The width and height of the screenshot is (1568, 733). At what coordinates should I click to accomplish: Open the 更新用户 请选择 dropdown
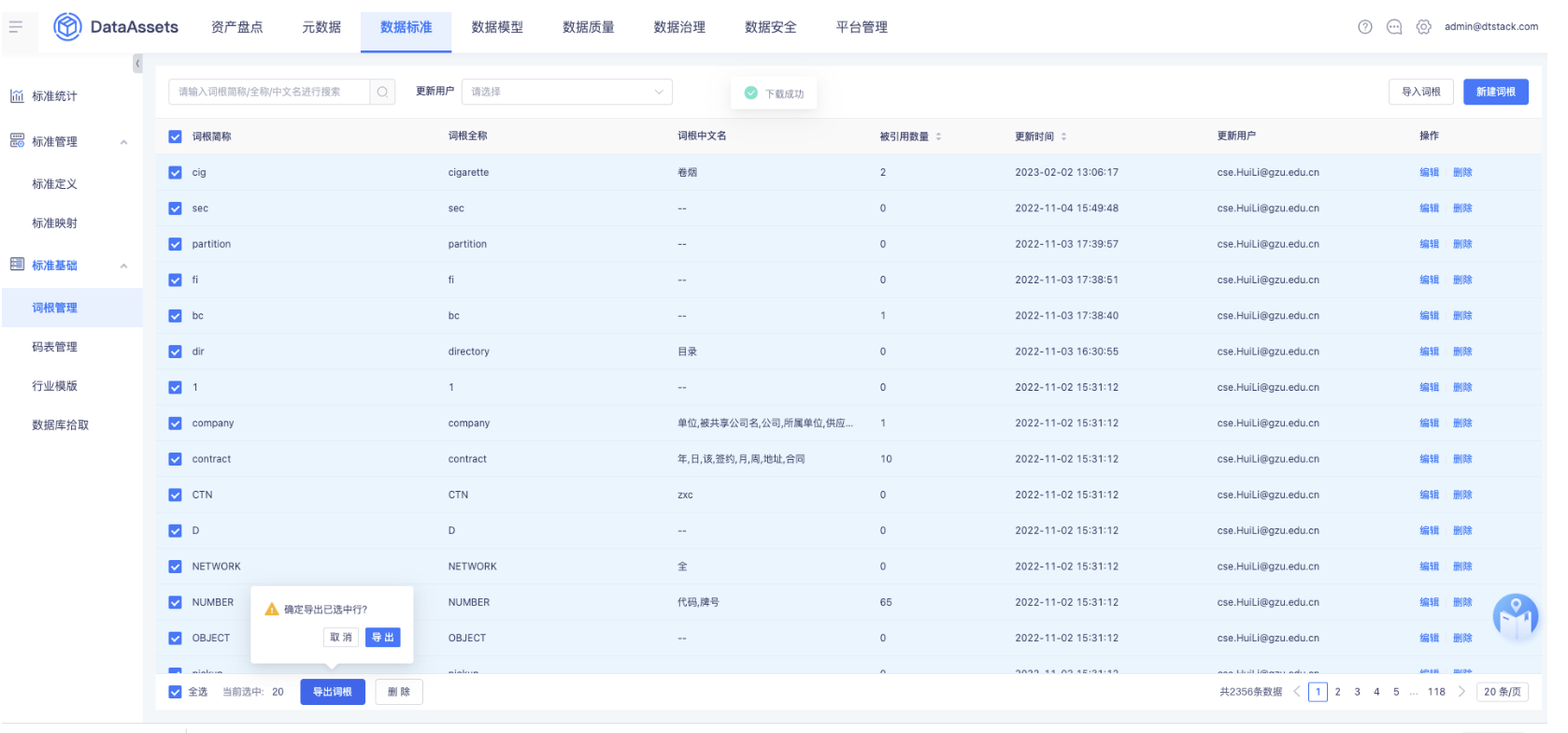click(567, 92)
